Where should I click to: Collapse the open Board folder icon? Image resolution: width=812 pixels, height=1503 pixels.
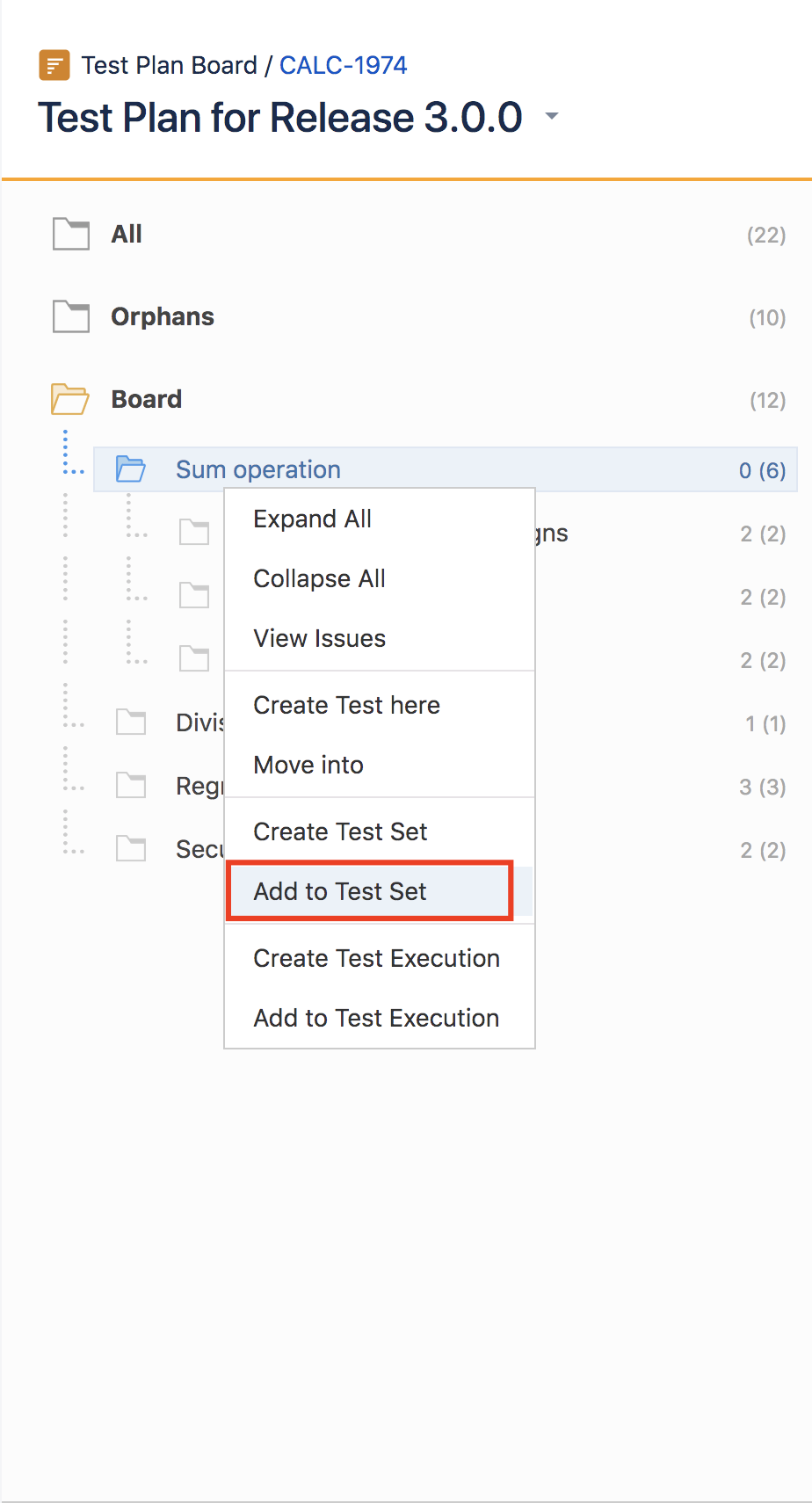pos(70,399)
